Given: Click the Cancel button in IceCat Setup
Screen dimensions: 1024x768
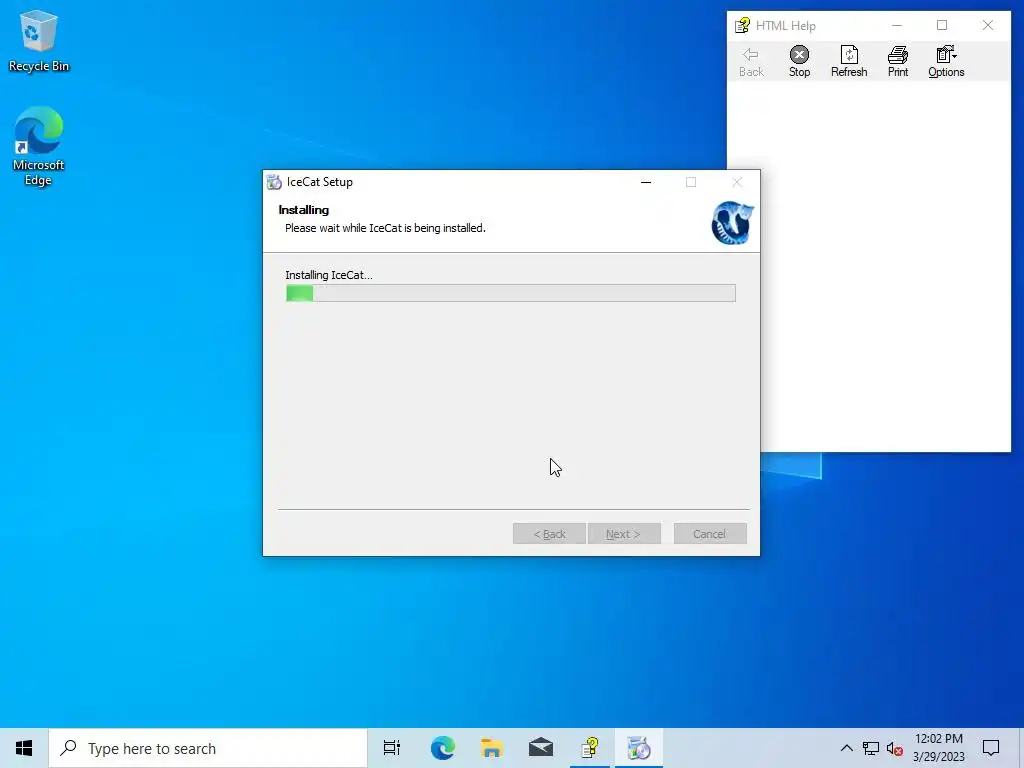Looking at the screenshot, I should (x=710, y=534).
